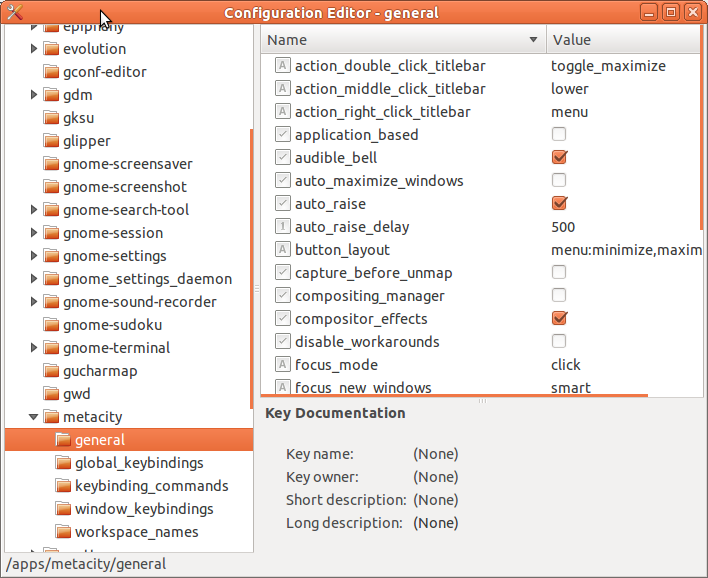Click the gnome-sudoku folder icon
Image resolution: width=708 pixels, height=578 pixels.
coord(51,325)
